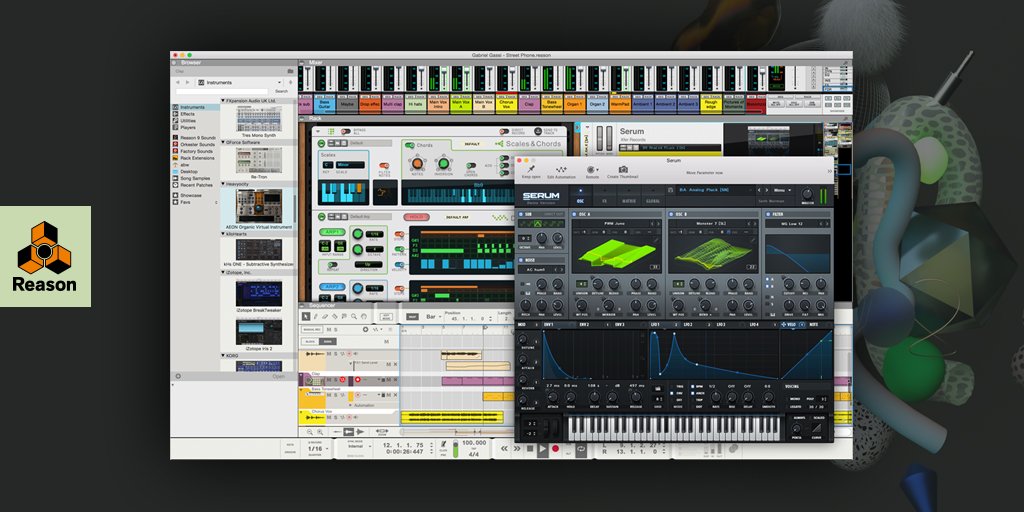Screen dimensions: 1024x512
Task: Open the Serum Menu dropdown
Action: tap(782, 190)
